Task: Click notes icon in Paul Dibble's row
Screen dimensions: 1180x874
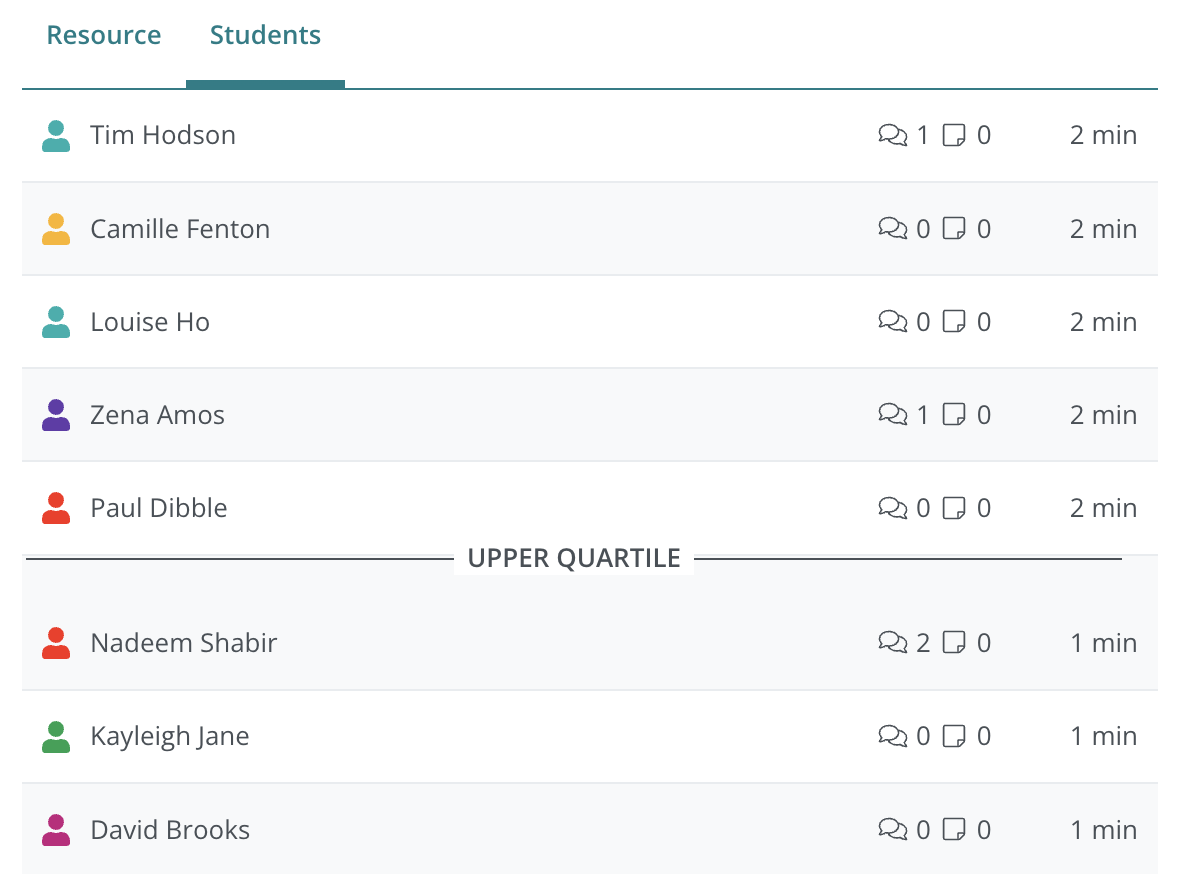Action: coord(955,508)
